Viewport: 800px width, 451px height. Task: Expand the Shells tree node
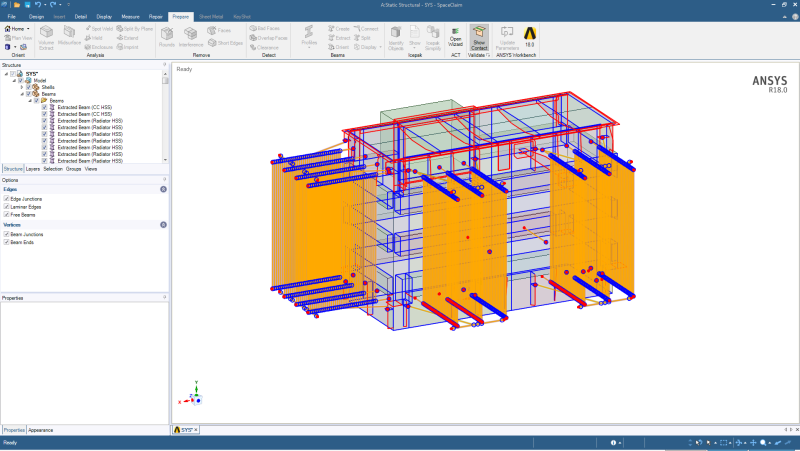(22, 87)
